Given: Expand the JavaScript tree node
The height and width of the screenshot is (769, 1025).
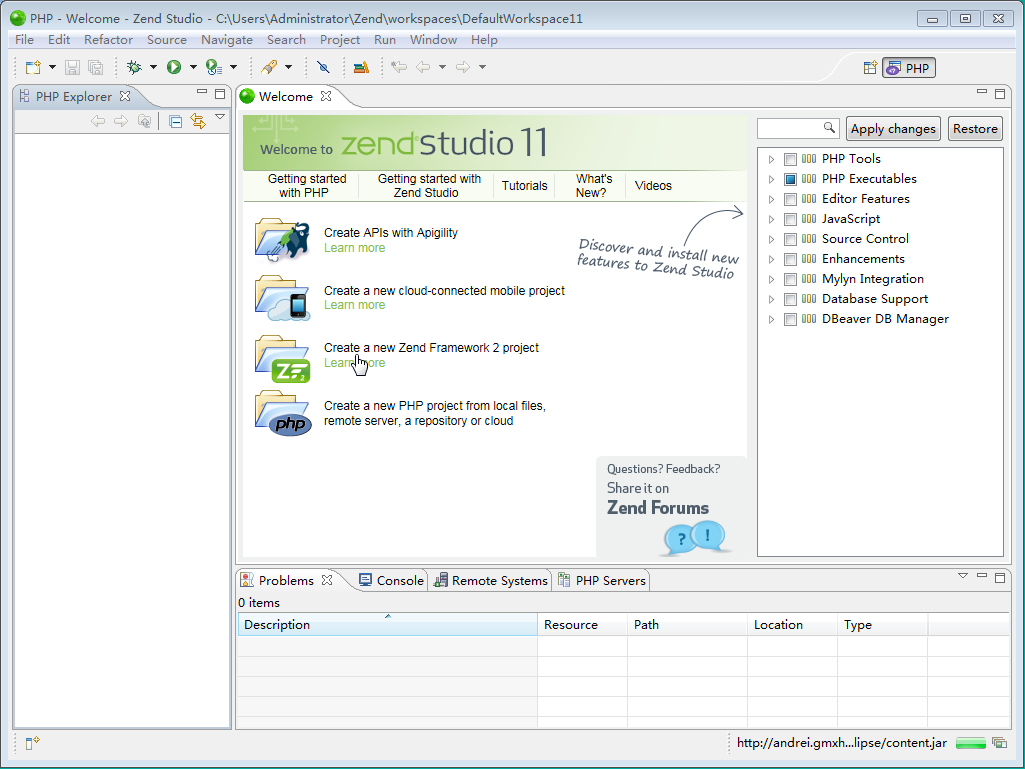Looking at the screenshot, I should point(771,219).
